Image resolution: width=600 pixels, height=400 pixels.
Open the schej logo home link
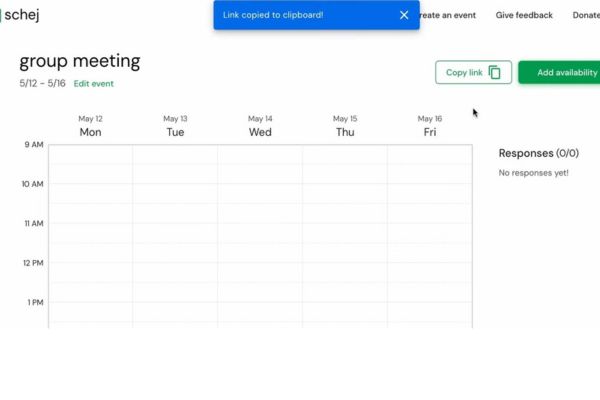tap(20, 15)
